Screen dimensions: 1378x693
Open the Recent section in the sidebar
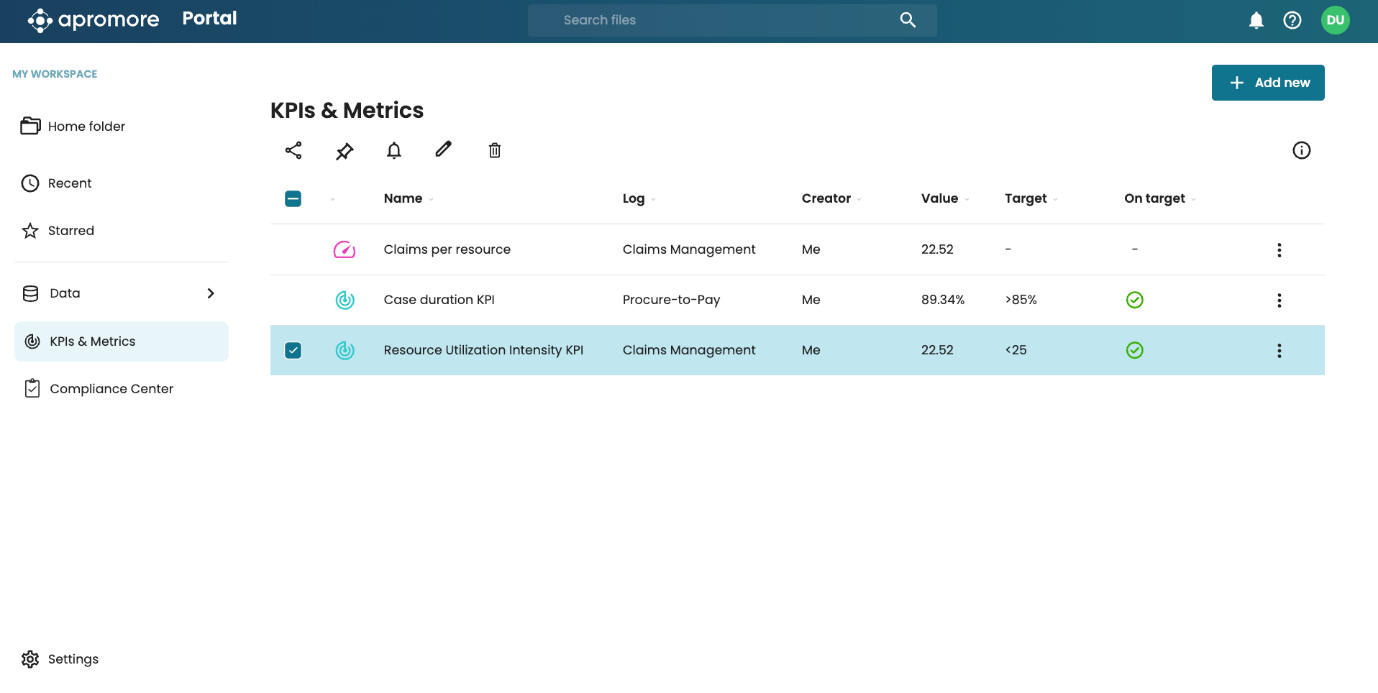click(69, 183)
